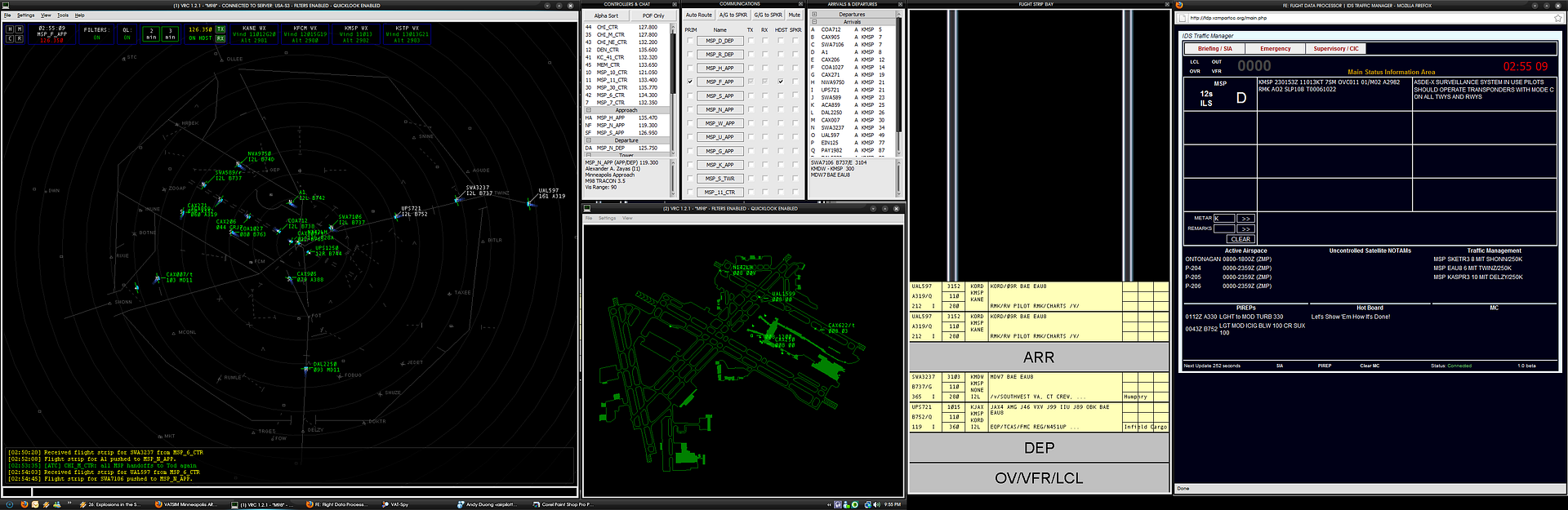Click the RX receive indicator button

220,38
